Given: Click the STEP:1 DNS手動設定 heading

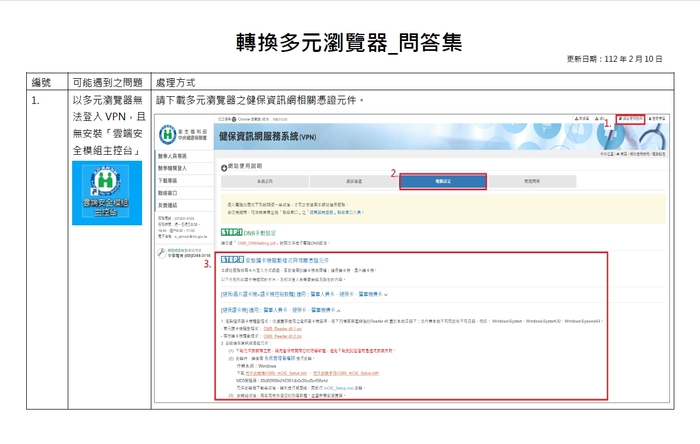Looking at the screenshot, I should pos(249,233).
